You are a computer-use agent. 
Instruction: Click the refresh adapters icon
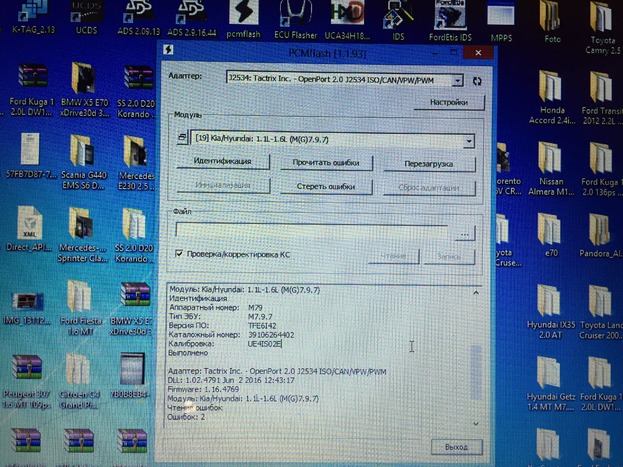click(477, 80)
